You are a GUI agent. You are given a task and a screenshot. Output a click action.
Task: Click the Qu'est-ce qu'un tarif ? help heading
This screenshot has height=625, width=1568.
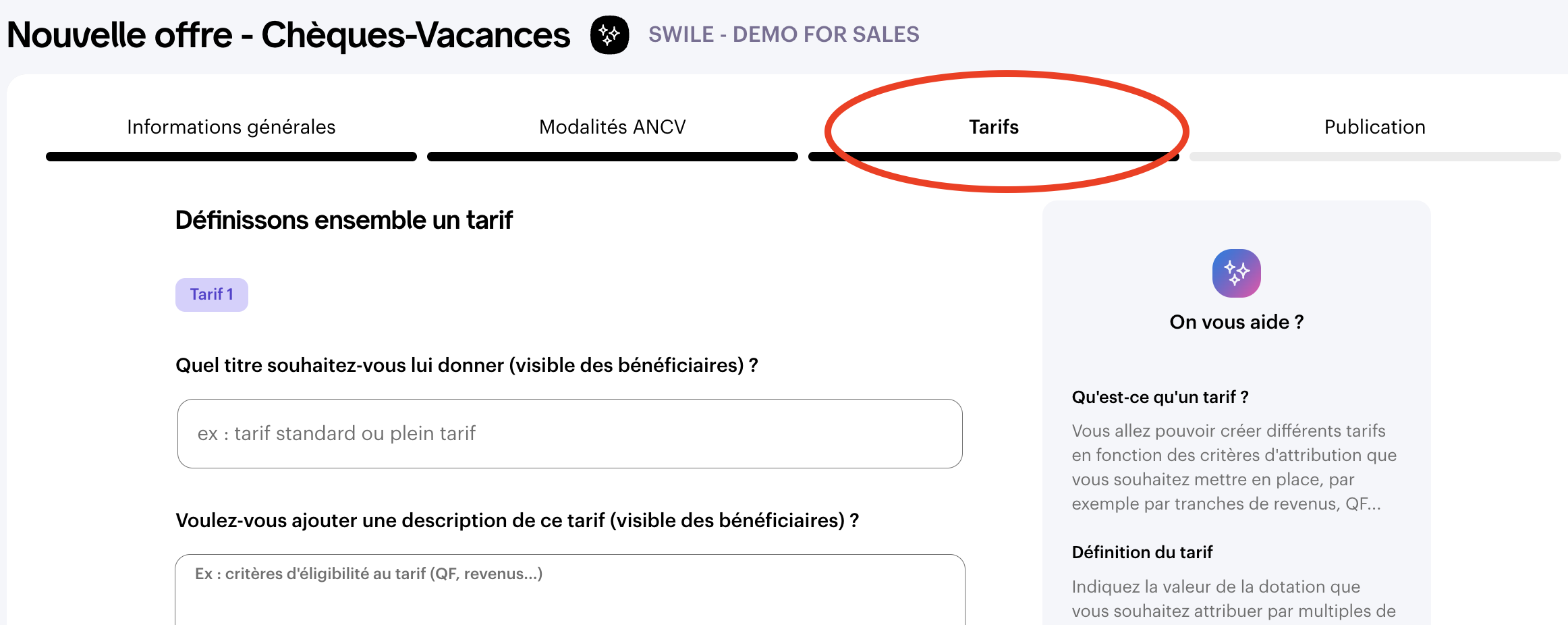pos(1160,397)
